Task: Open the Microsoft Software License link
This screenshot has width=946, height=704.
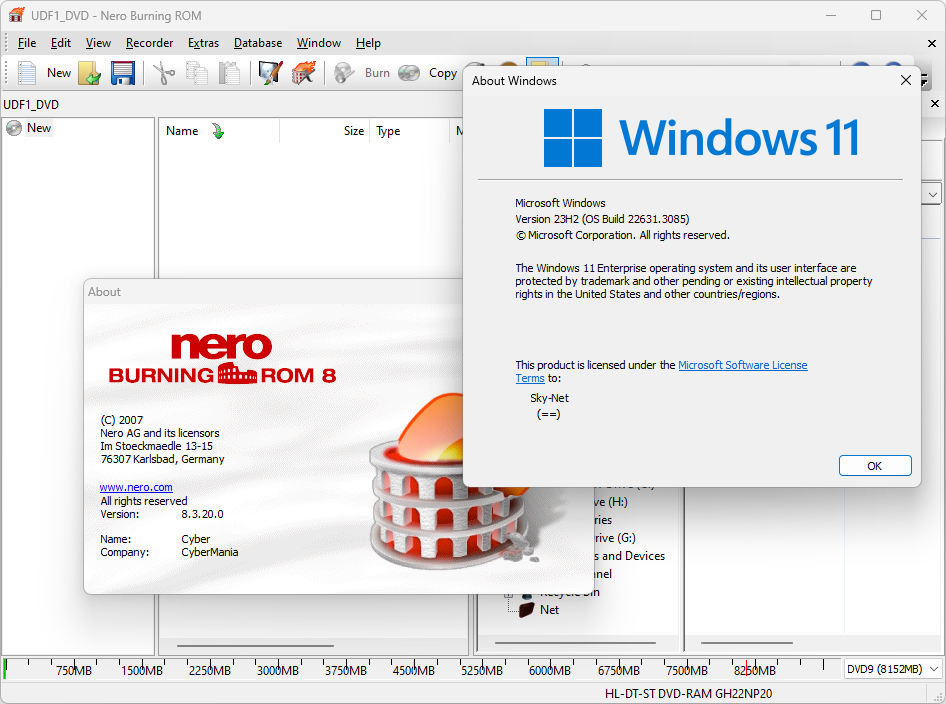Action: coord(743,365)
